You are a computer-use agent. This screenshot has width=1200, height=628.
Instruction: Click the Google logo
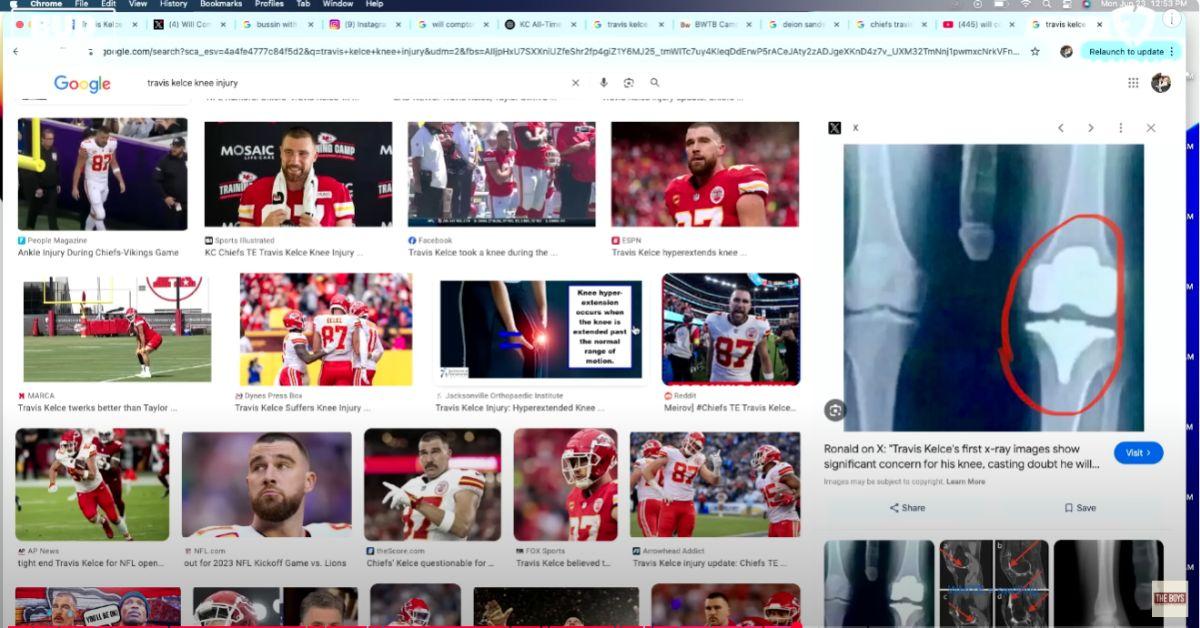point(82,84)
